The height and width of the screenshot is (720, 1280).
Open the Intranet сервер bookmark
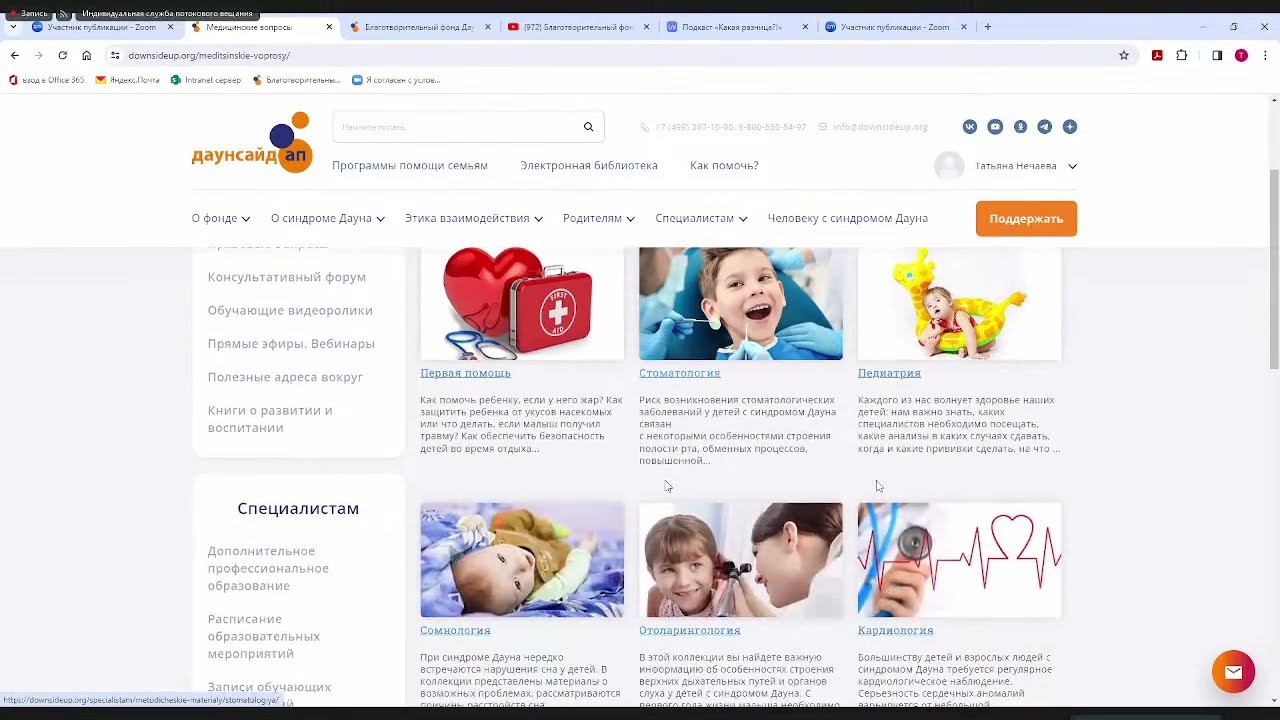tap(206, 80)
